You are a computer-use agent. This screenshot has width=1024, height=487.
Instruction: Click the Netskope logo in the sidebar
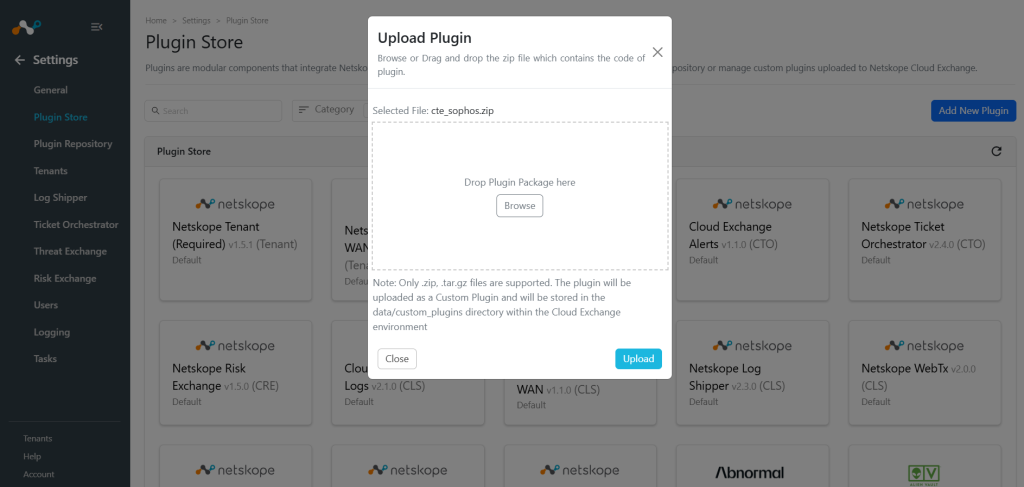click(x=26, y=27)
